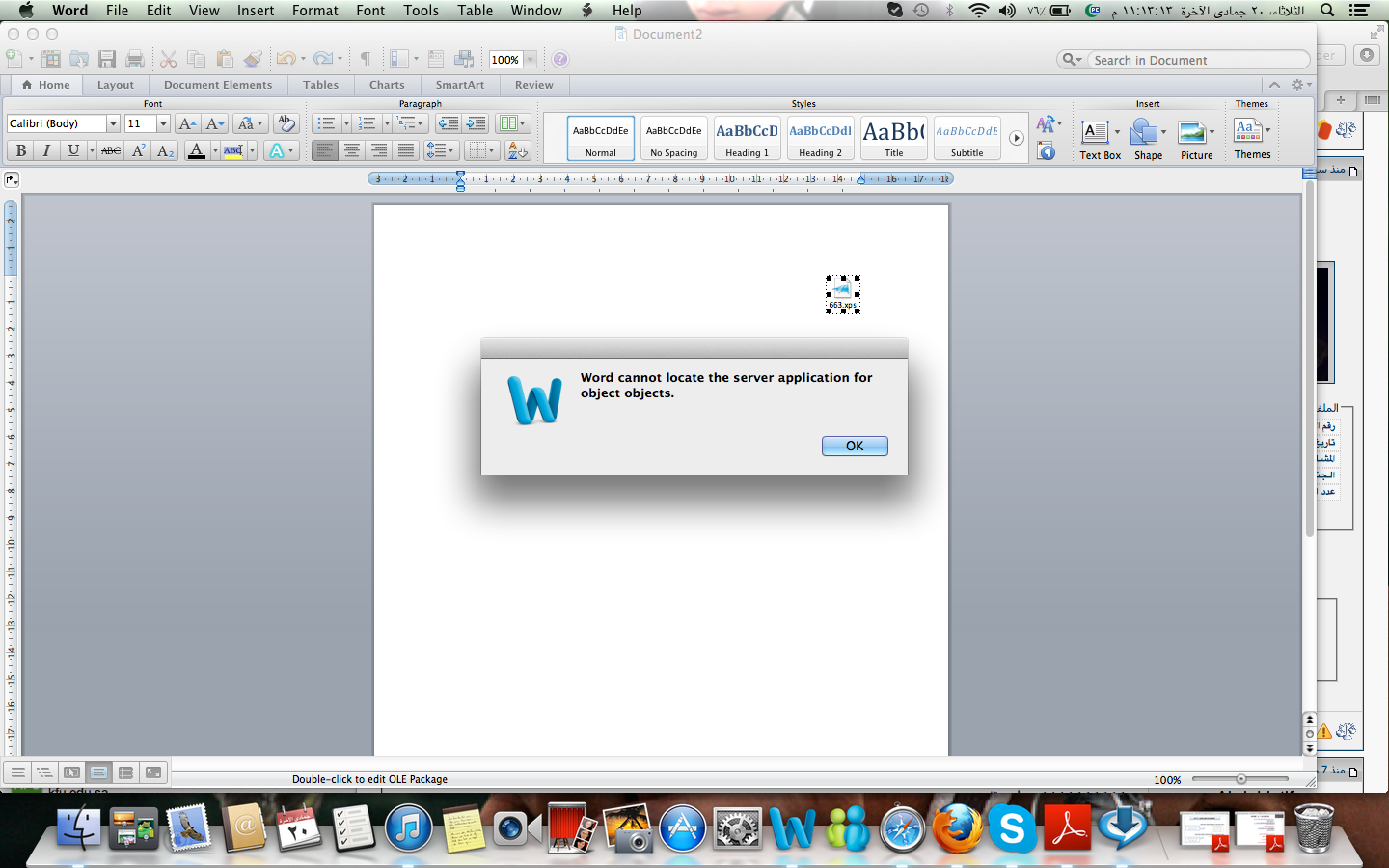The height and width of the screenshot is (868, 1389).
Task: Click the Clear Formatting icon
Action: [x=286, y=123]
